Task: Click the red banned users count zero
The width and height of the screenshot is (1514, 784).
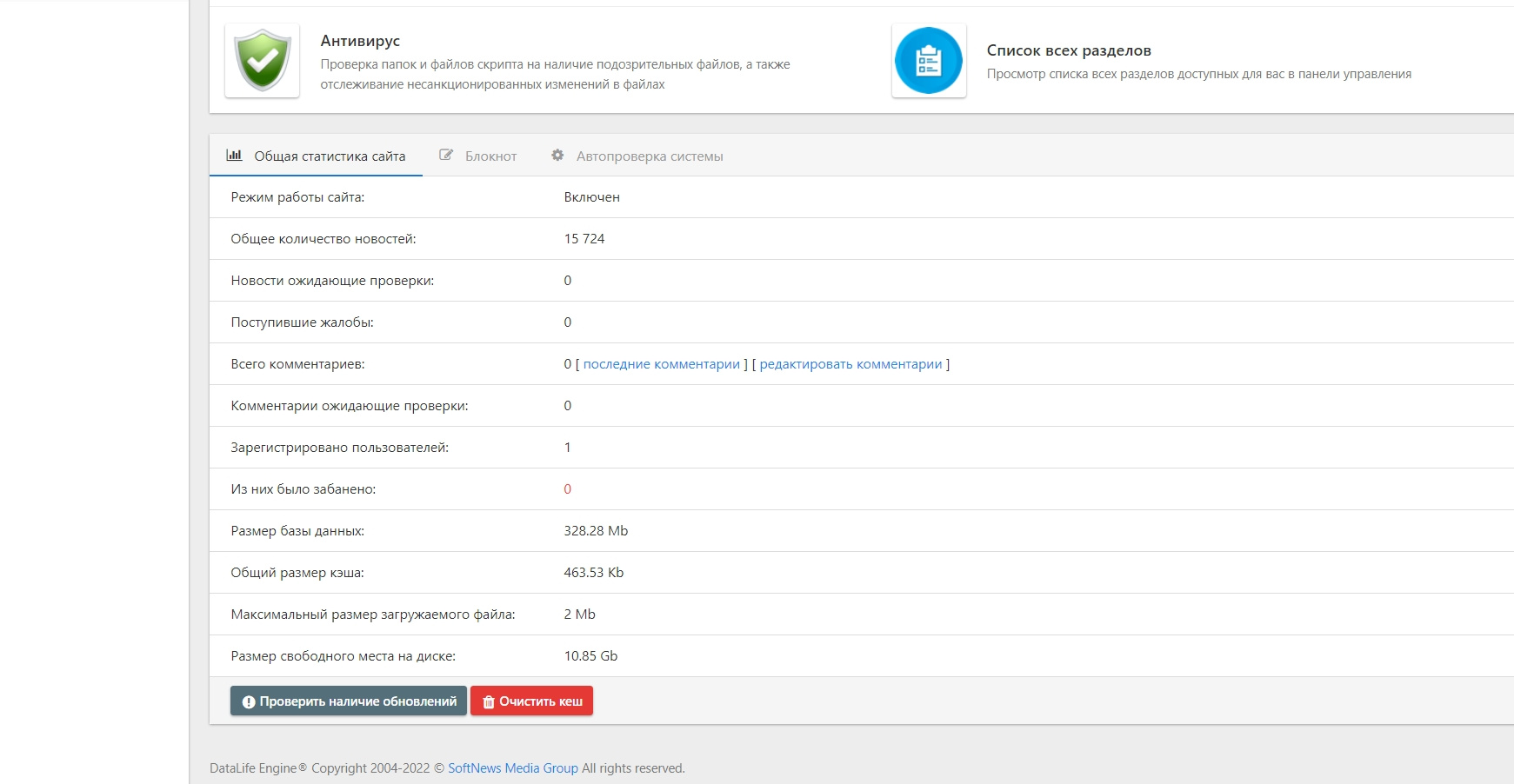Action: click(568, 489)
